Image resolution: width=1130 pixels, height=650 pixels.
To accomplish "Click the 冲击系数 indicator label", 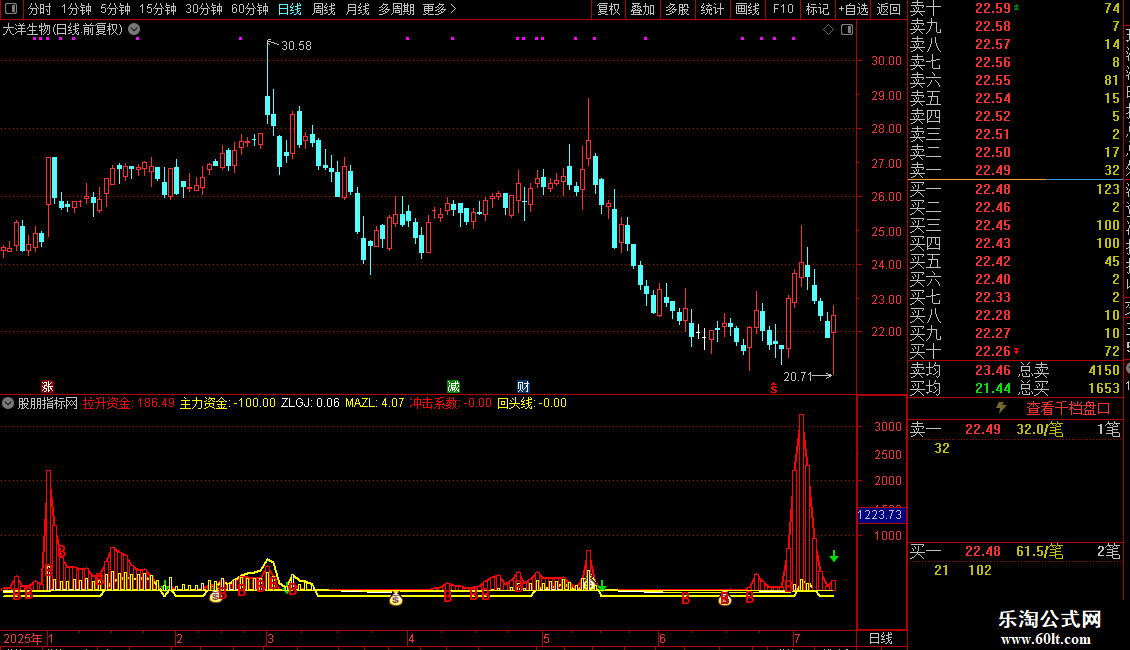I will coord(450,403).
